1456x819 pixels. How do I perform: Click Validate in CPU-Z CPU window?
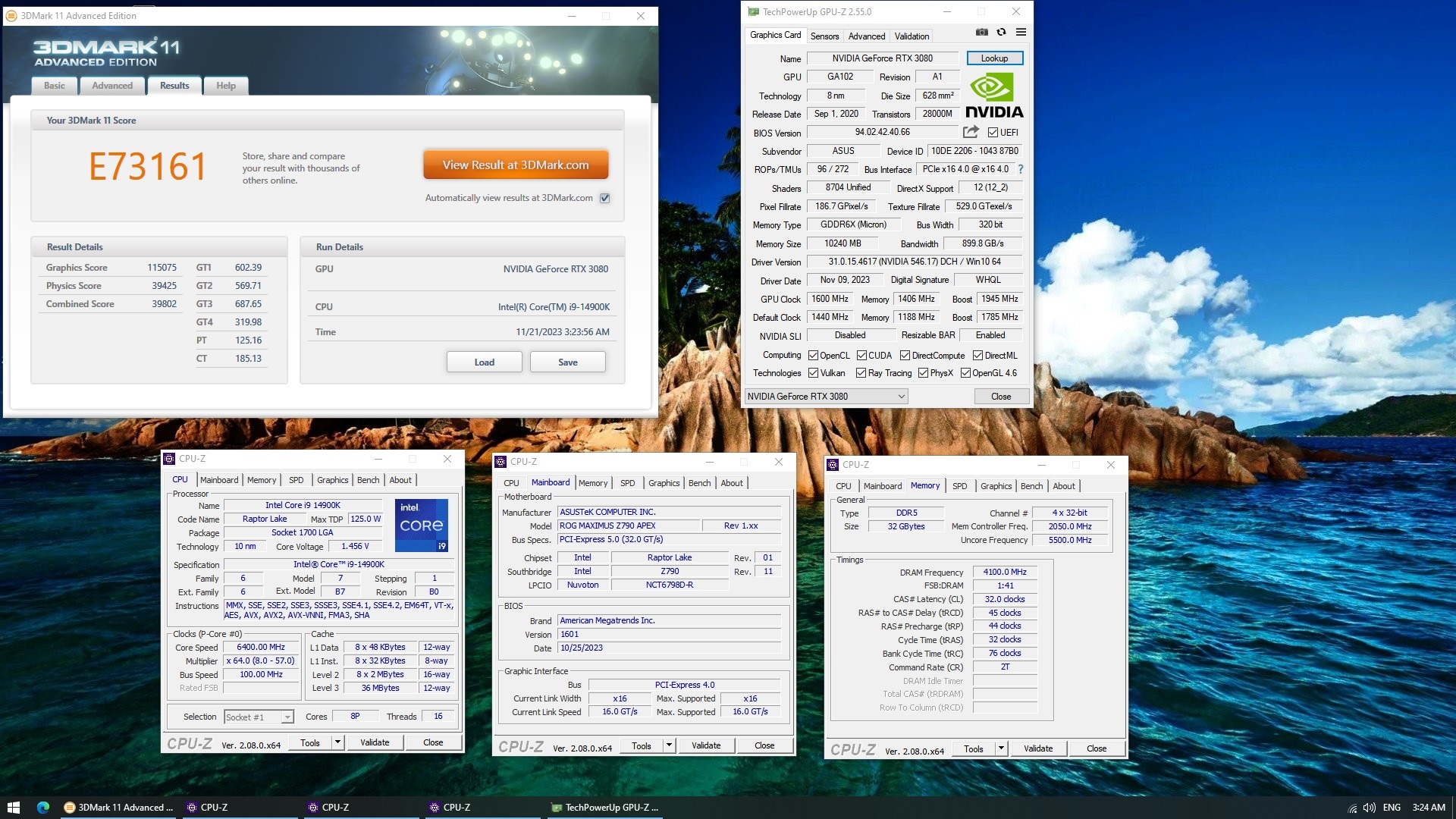point(375,742)
